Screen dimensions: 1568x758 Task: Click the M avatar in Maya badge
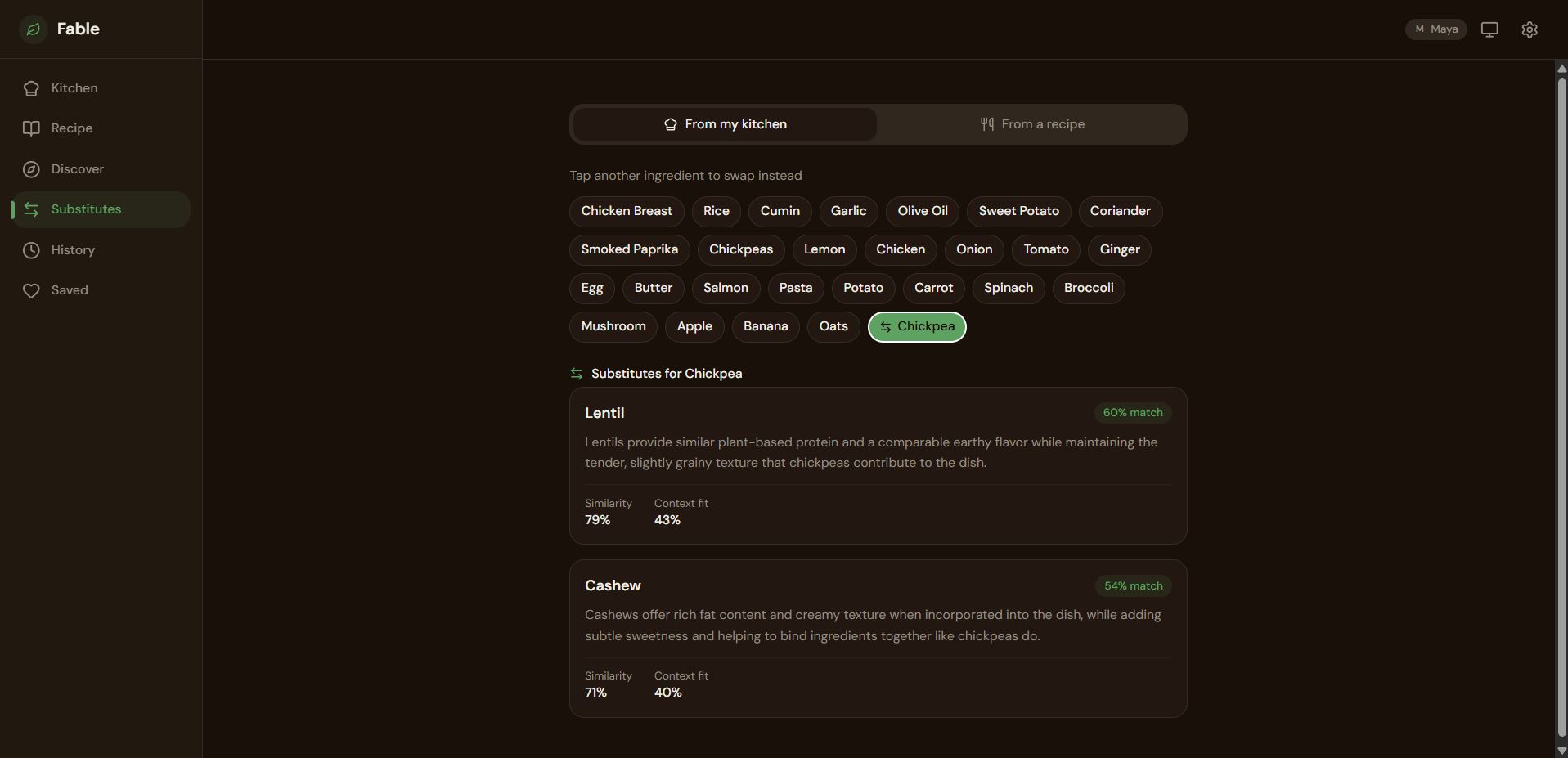point(1419,29)
